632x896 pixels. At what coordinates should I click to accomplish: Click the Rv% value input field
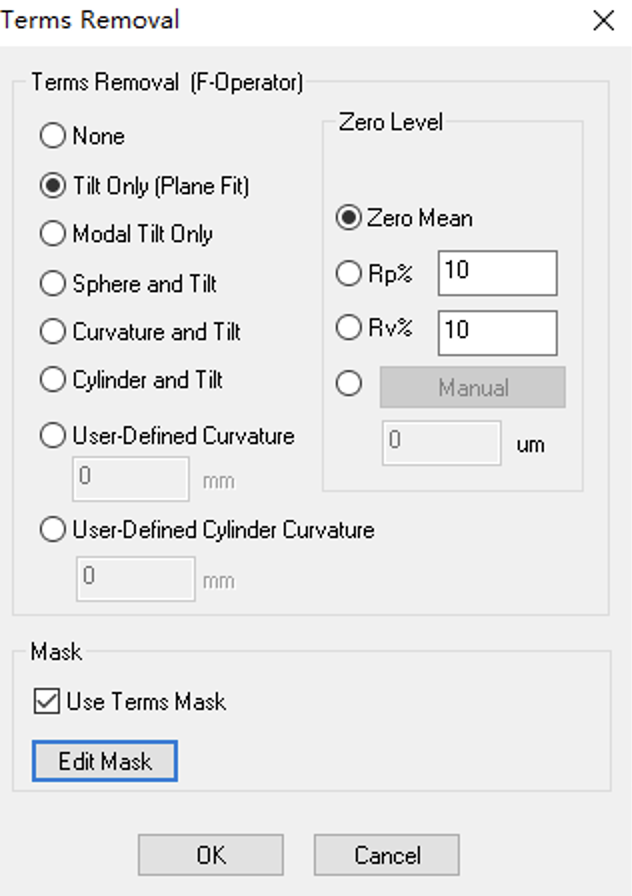[497, 332]
